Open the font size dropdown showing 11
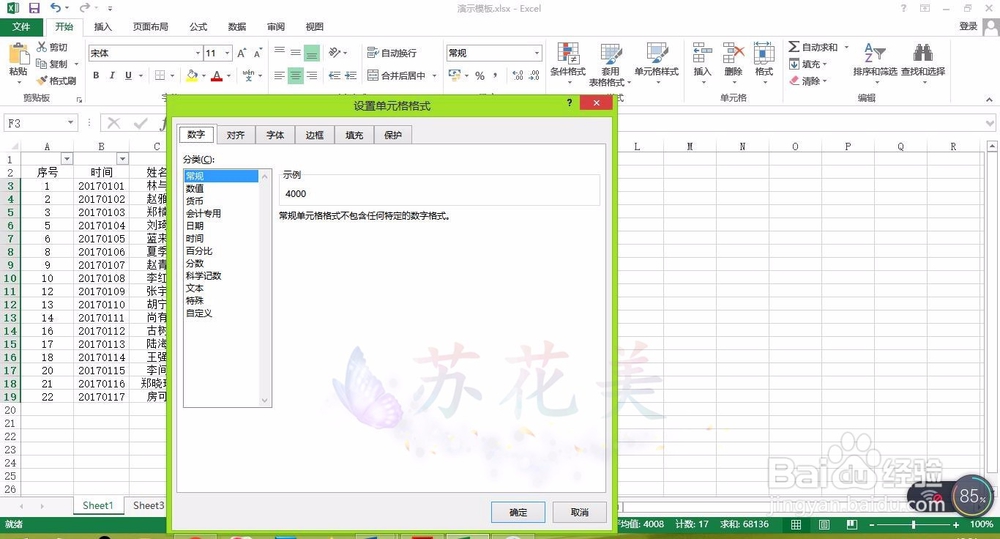The image size is (1000, 539). click(227, 53)
